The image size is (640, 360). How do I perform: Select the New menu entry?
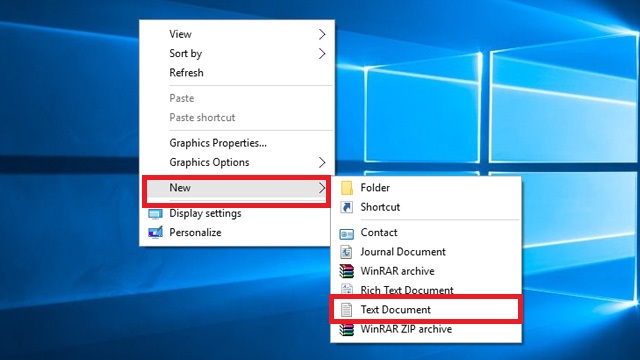coord(237,188)
